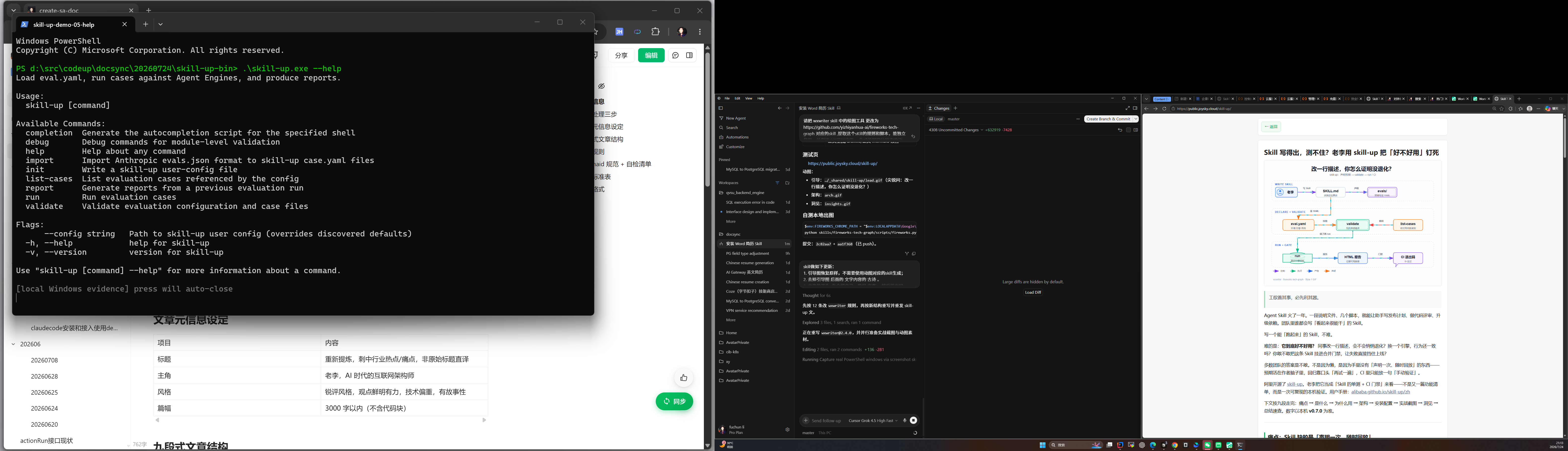This screenshot has width=1568, height=451.
Task: Expand 4308 Uncommitted Changes chevron
Action: pos(982,130)
